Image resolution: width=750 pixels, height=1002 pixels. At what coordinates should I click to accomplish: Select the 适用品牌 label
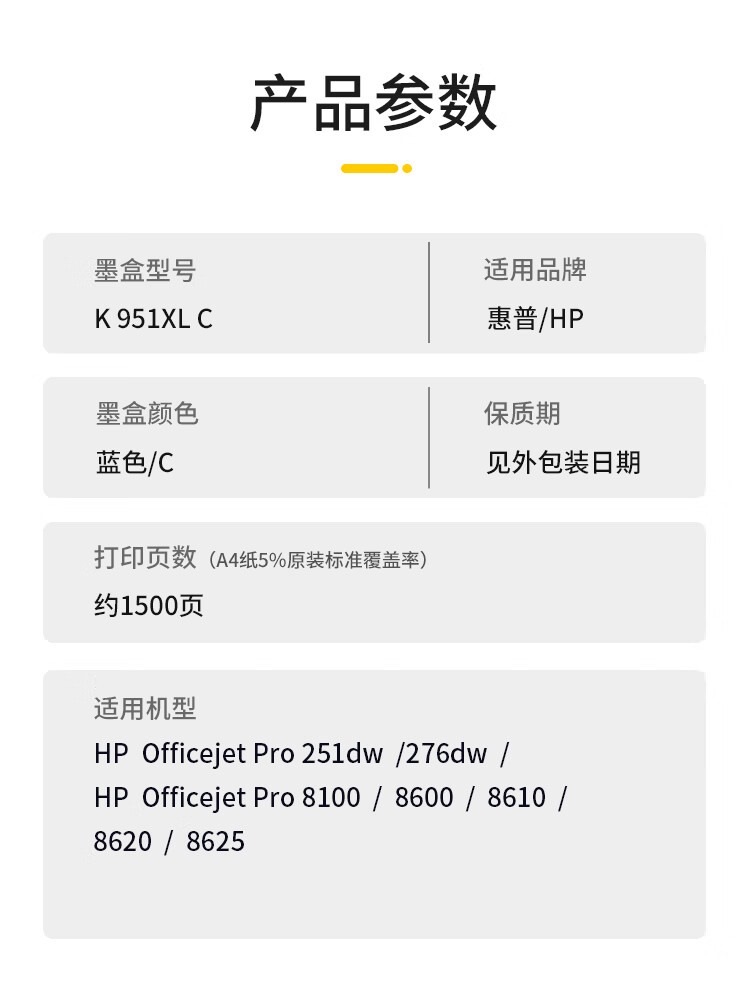[x=535, y=270]
